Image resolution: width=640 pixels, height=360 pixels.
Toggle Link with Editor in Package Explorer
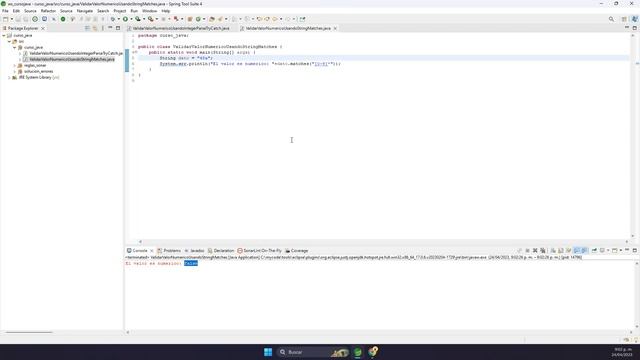95,28
